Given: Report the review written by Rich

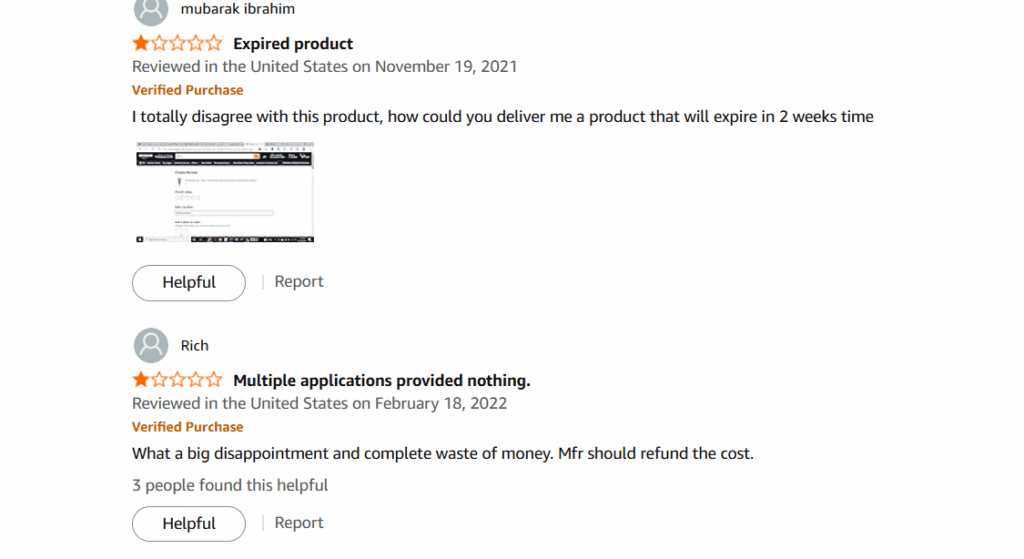Looking at the screenshot, I should (x=298, y=522).
